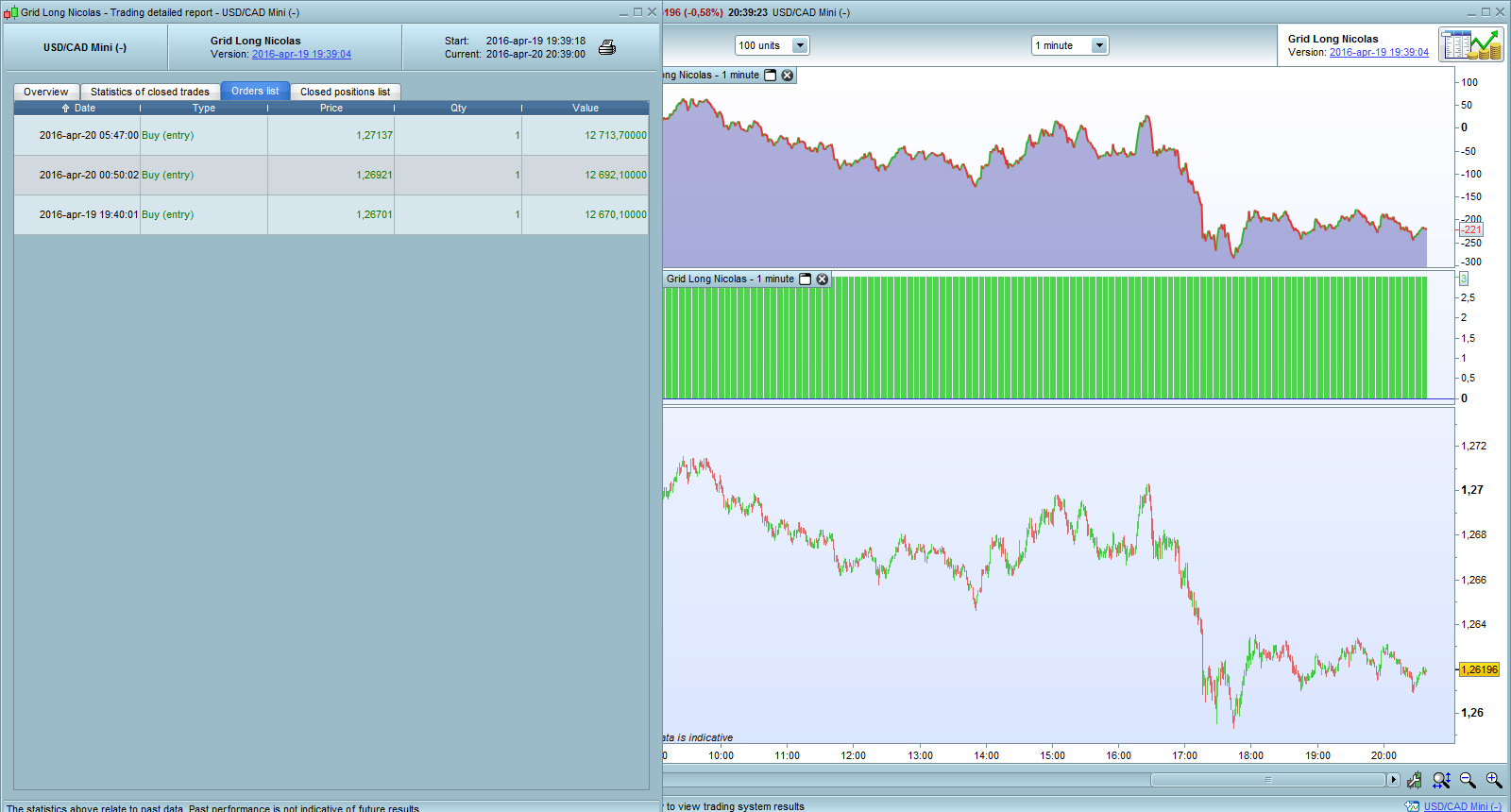Click the print report icon

[x=607, y=47]
